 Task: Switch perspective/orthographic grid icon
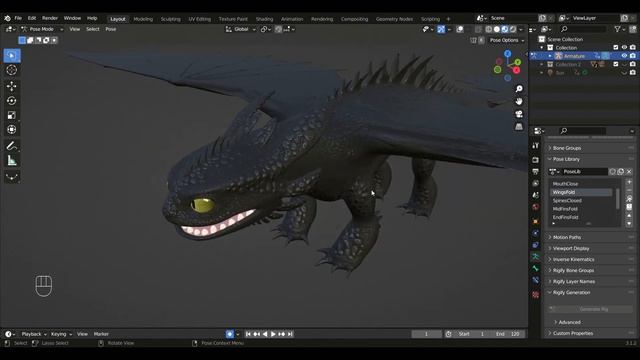(x=519, y=127)
